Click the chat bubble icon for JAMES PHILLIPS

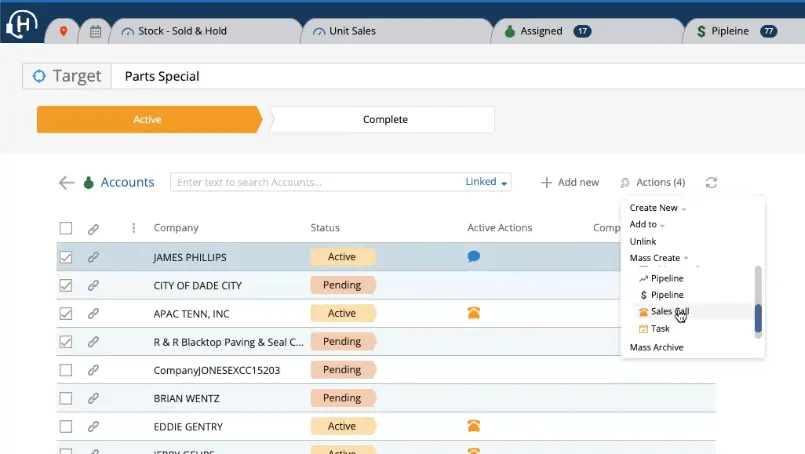pos(474,257)
